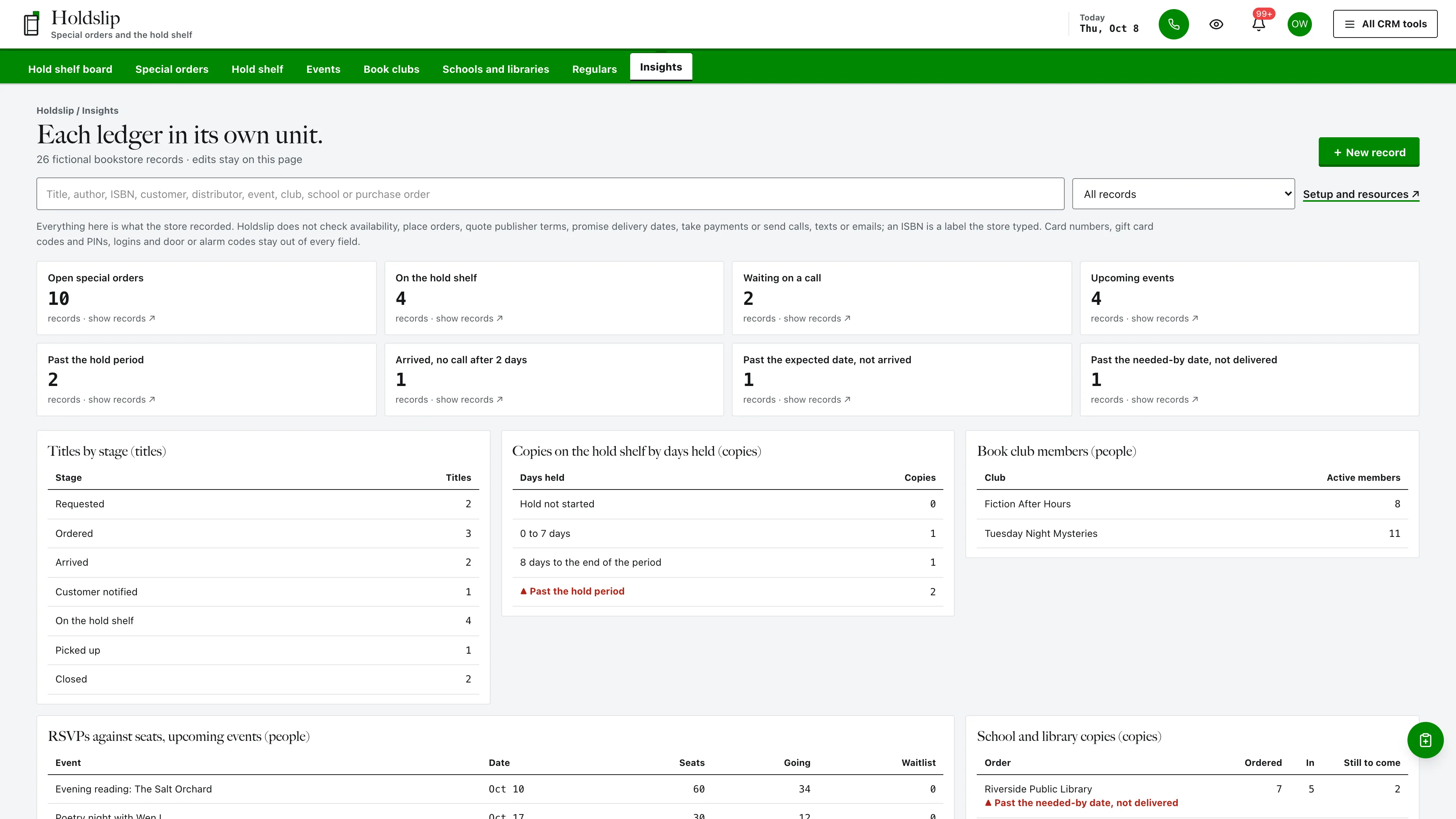Toggle the eye view icon in header
The height and width of the screenshot is (819, 1456).
tap(1216, 24)
